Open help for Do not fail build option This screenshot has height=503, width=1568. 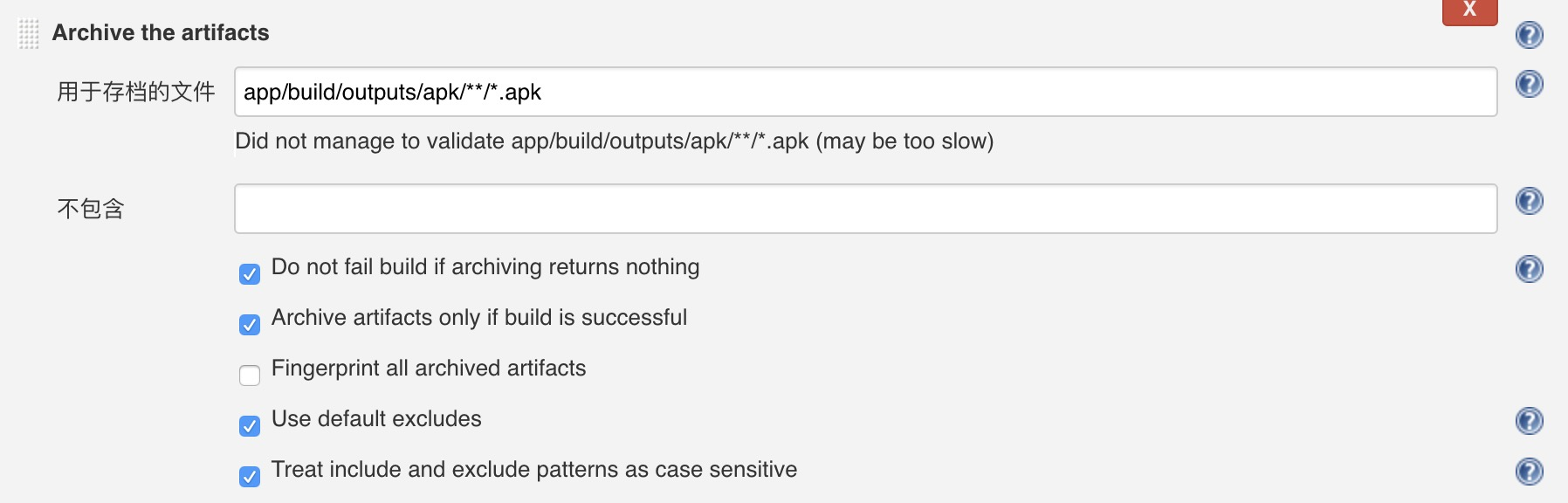[x=1529, y=269]
